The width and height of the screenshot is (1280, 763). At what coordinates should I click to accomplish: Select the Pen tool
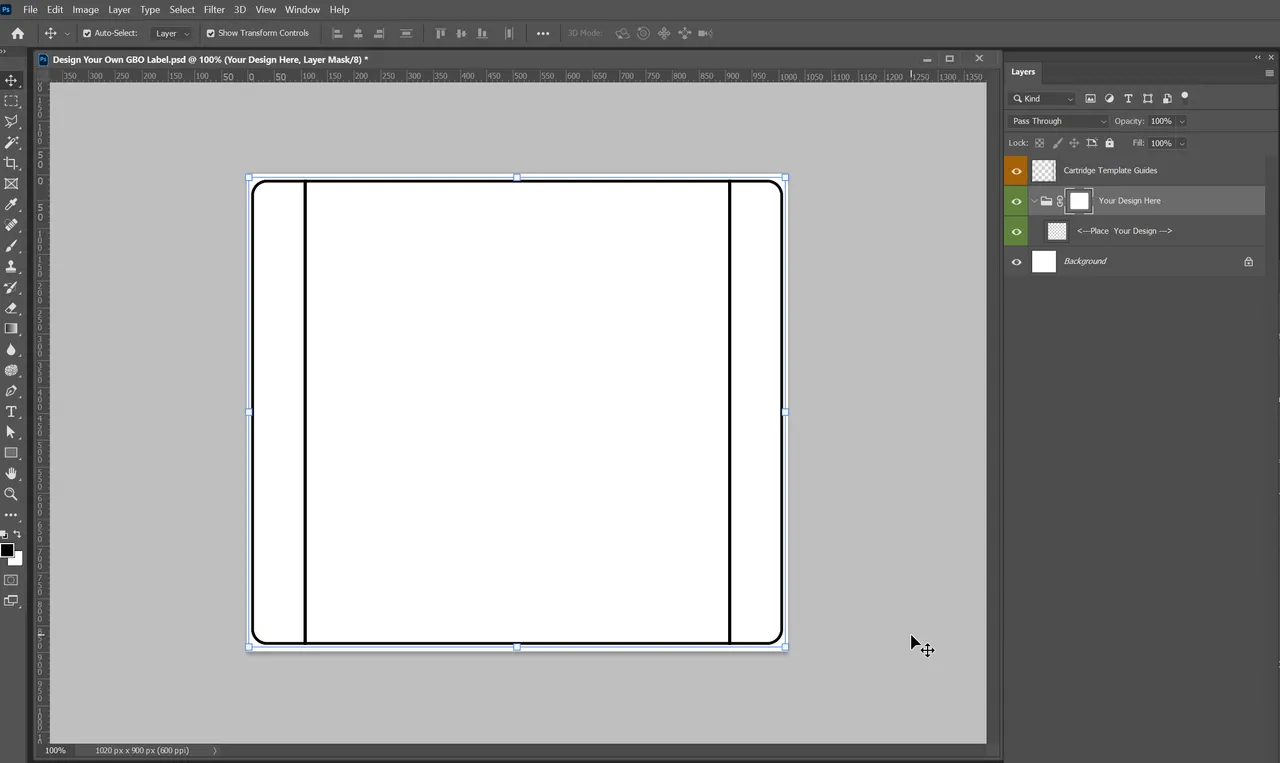tap(11, 391)
